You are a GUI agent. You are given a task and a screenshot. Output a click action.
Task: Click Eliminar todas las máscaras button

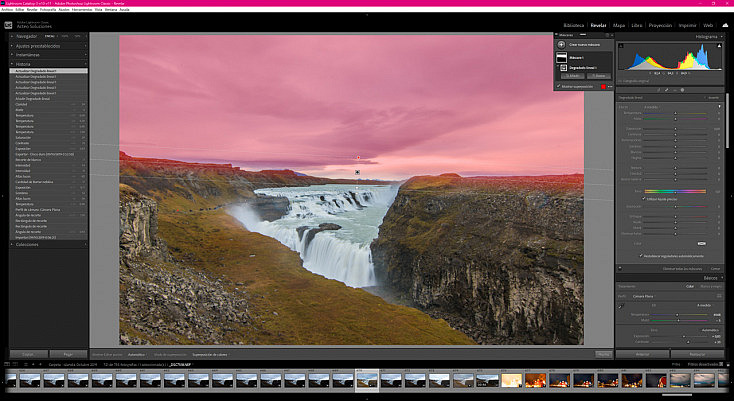(683, 269)
